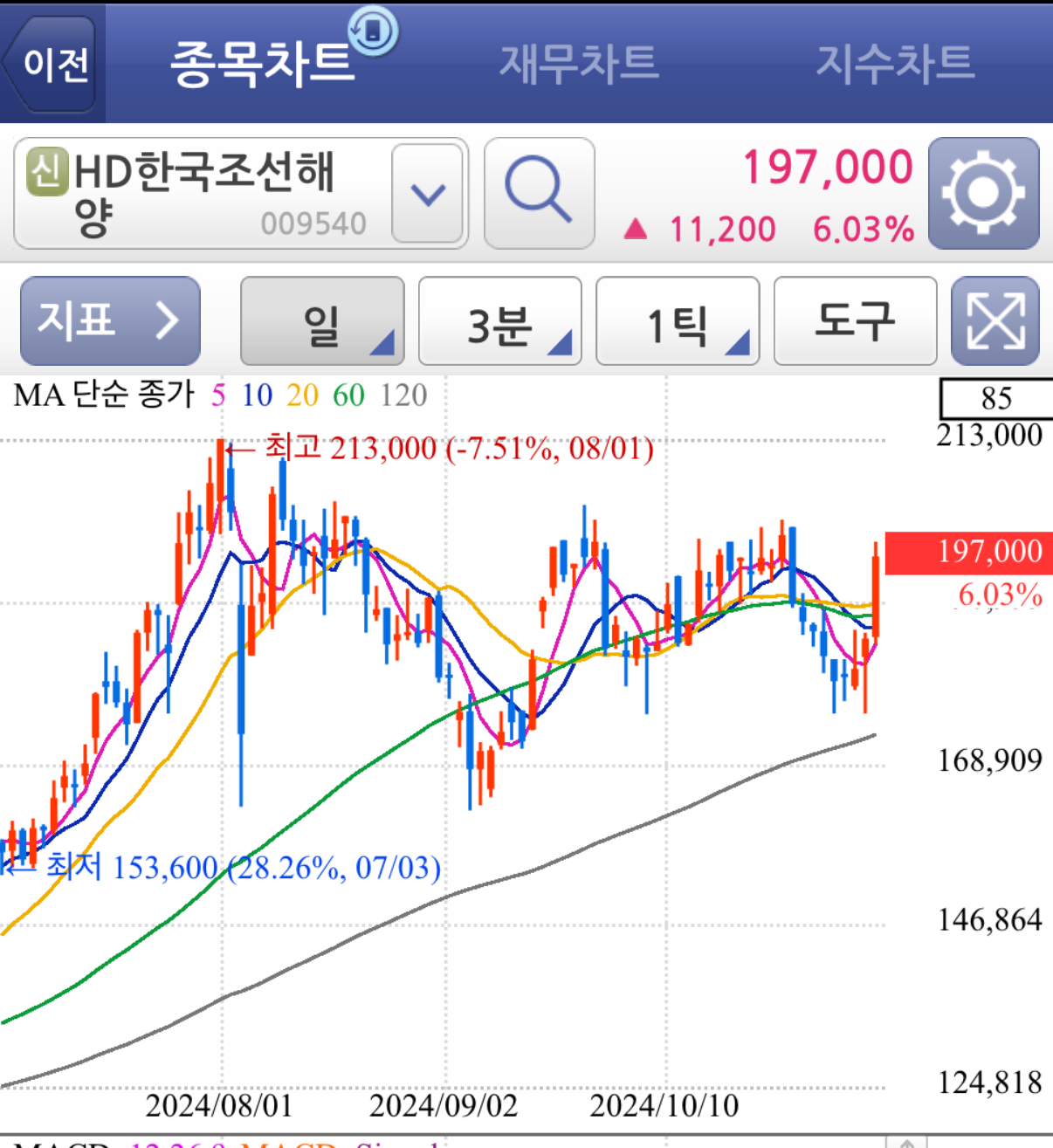Tap the search magnifier icon
1053x1148 pixels.
[538, 190]
